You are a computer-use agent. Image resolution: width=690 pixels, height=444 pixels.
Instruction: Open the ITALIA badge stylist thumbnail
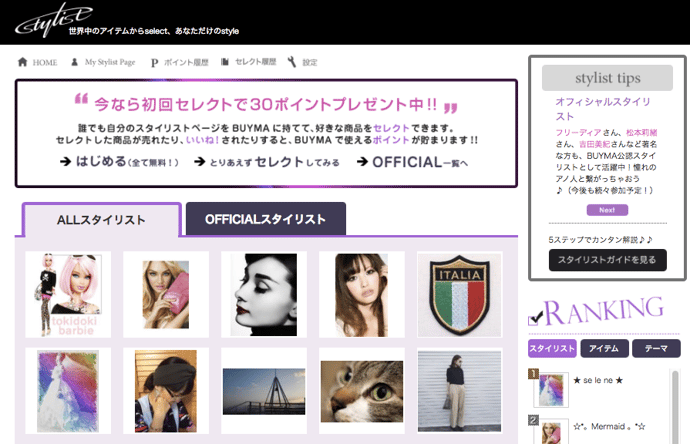pyautogui.click(x=459, y=294)
